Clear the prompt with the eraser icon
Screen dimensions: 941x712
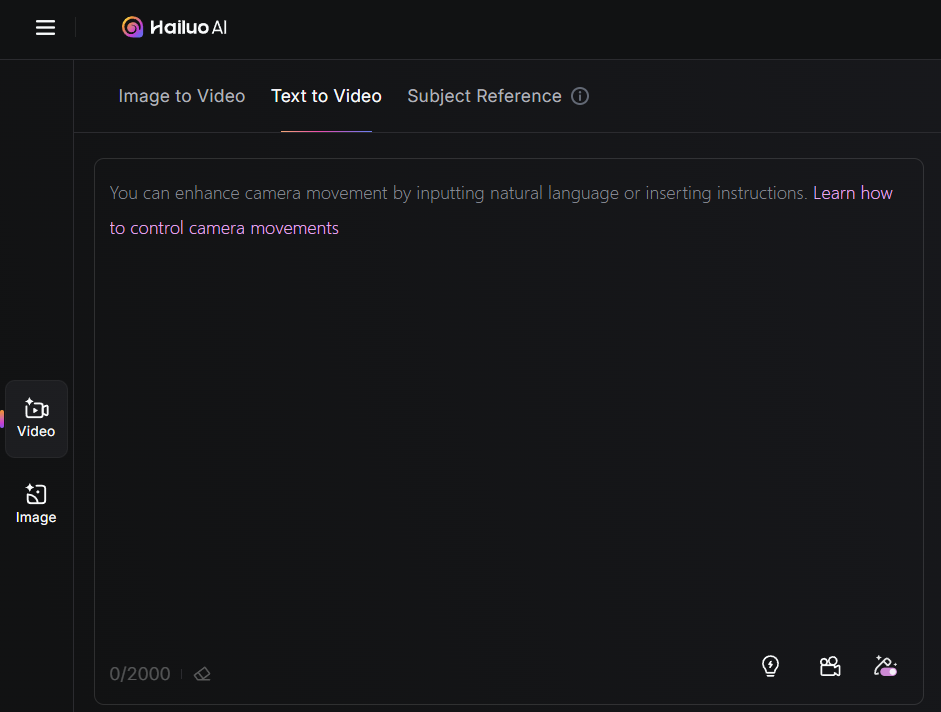[202, 674]
